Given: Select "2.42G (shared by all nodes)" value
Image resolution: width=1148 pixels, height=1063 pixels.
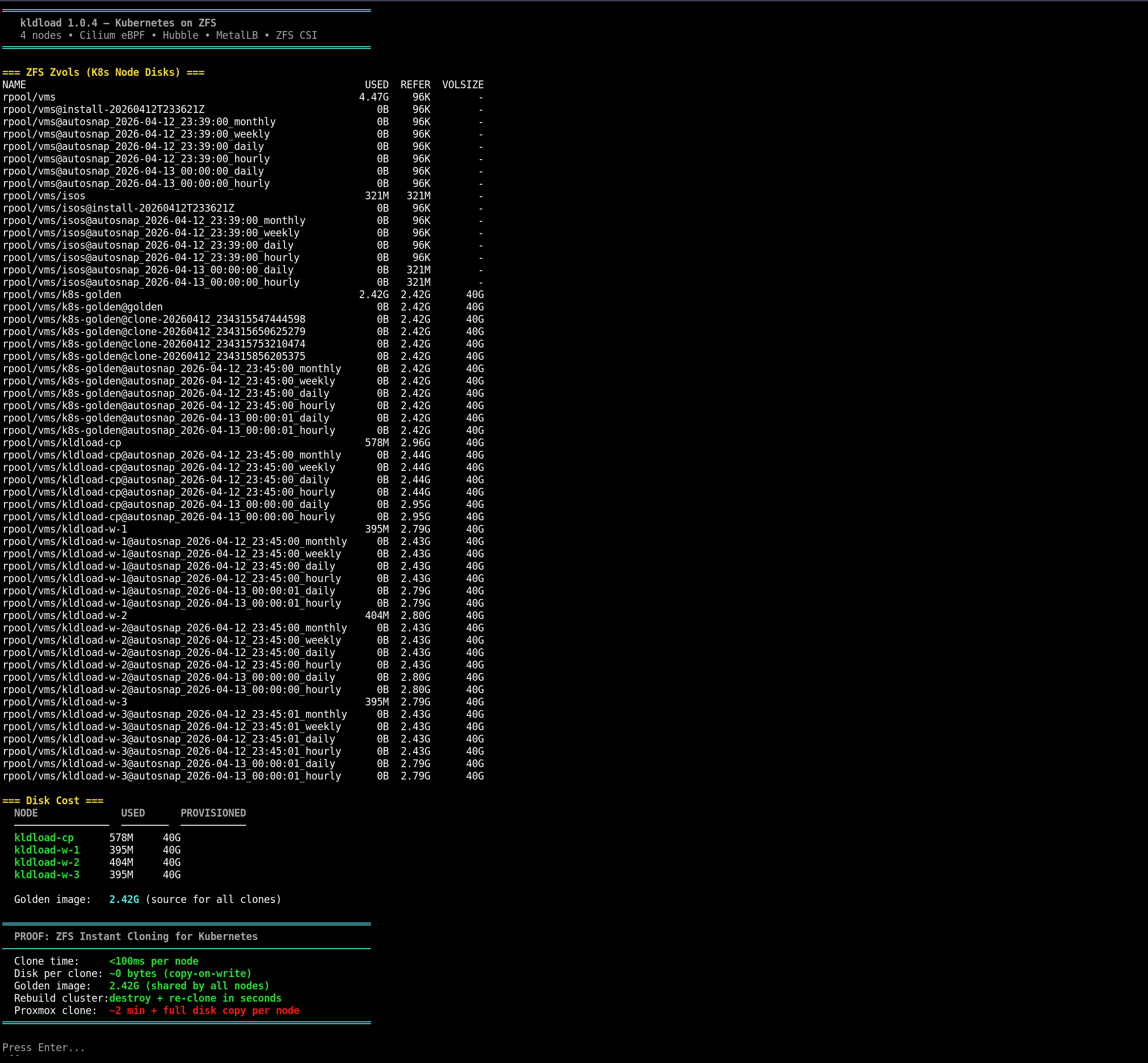Looking at the screenshot, I should (189, 986).
